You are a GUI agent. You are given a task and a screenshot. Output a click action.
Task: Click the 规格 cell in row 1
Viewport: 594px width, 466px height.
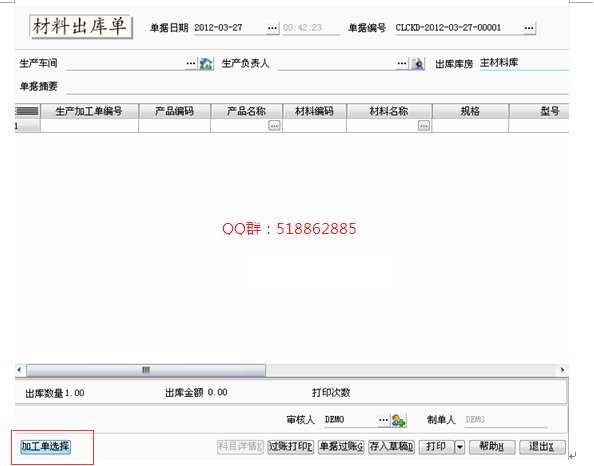pyautogui.click(x=471, y=126)
